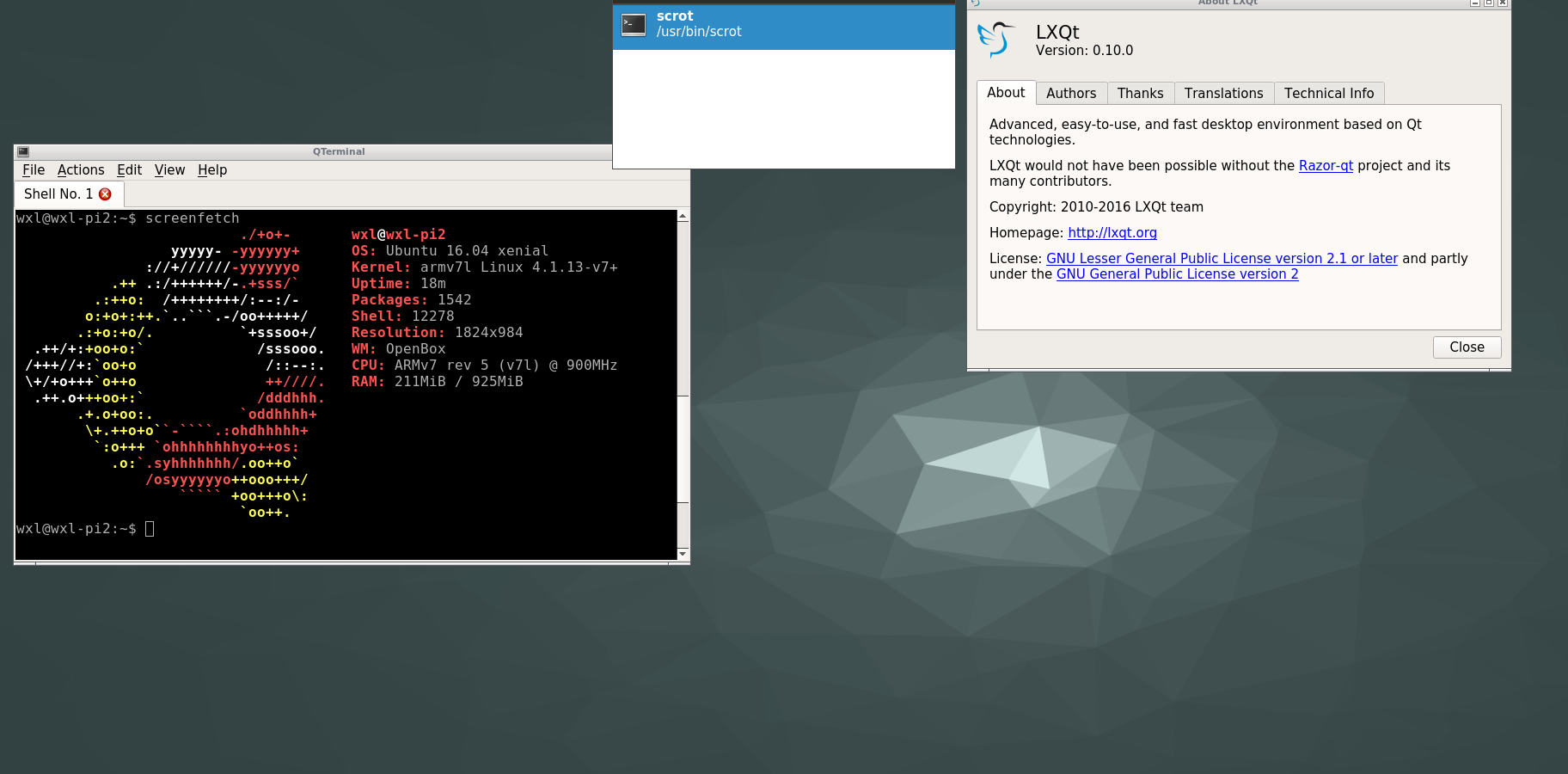Open the GNU General Public License version 2 link

click(x=1177, y=274)
